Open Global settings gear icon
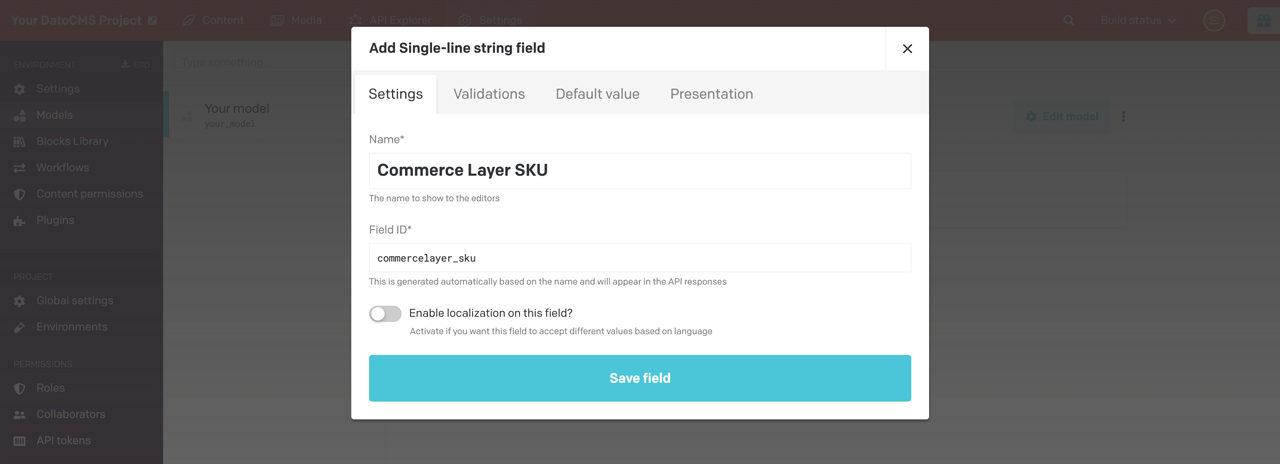This screenshot has height=464, width=1280. [x=19, y=301]
